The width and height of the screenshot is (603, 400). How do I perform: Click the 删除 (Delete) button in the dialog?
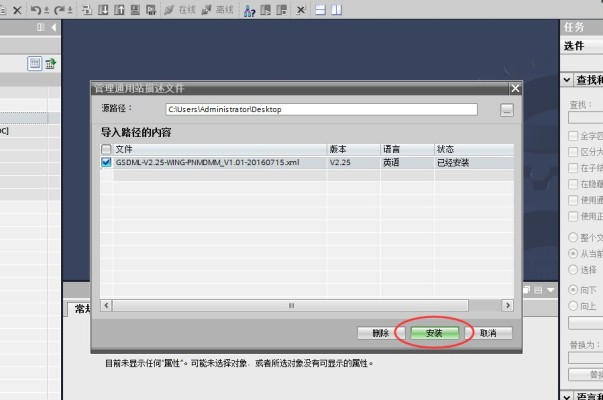(379, 332)
